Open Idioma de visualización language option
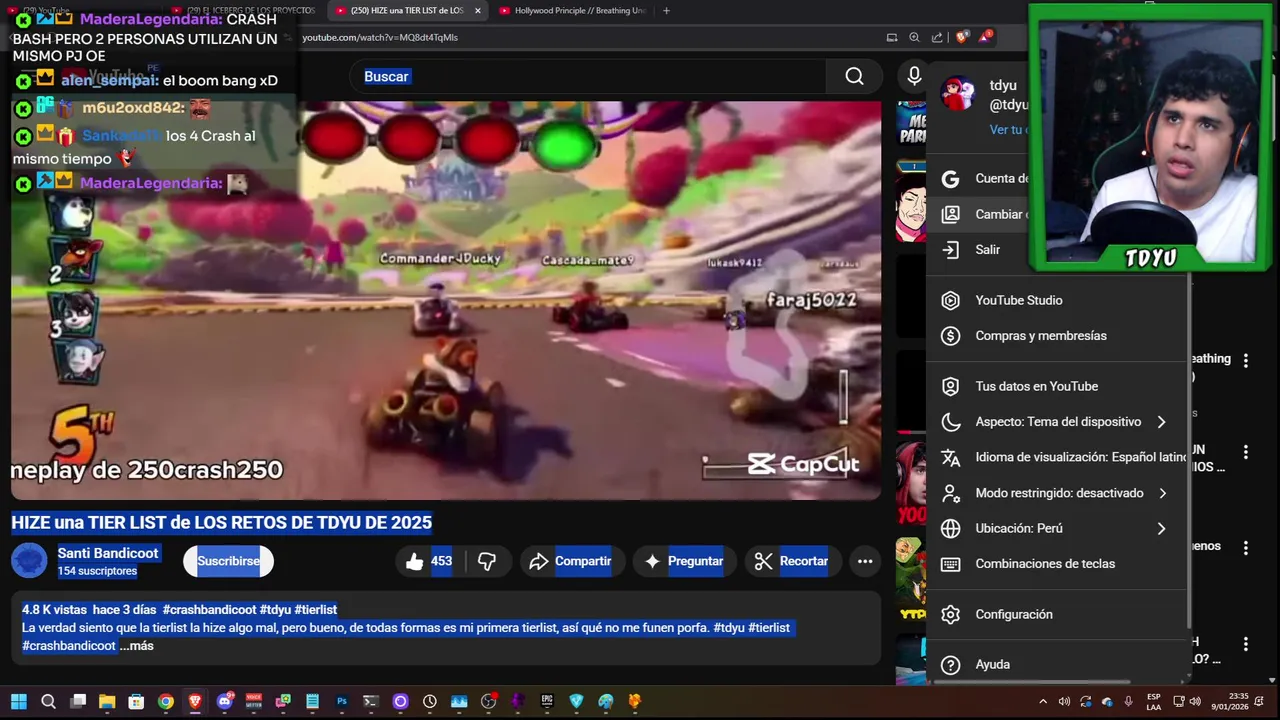1280x720 pixels. [x=1057, y=457]
